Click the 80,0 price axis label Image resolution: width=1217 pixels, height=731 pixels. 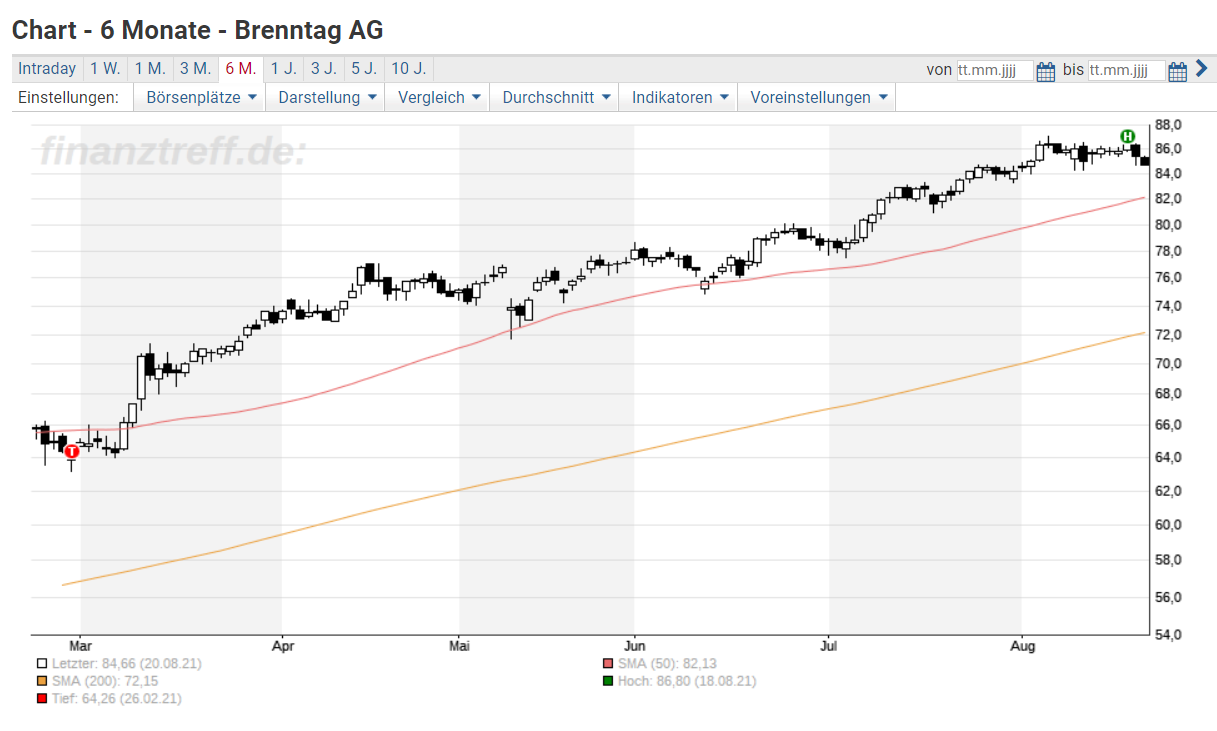click(1169, 224)
